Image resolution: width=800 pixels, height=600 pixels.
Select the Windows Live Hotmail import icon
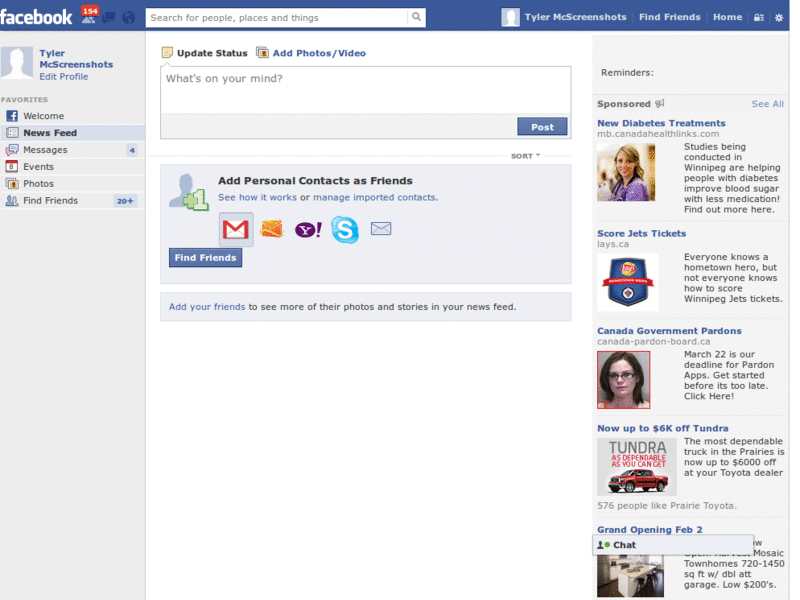tap(271, 229)
